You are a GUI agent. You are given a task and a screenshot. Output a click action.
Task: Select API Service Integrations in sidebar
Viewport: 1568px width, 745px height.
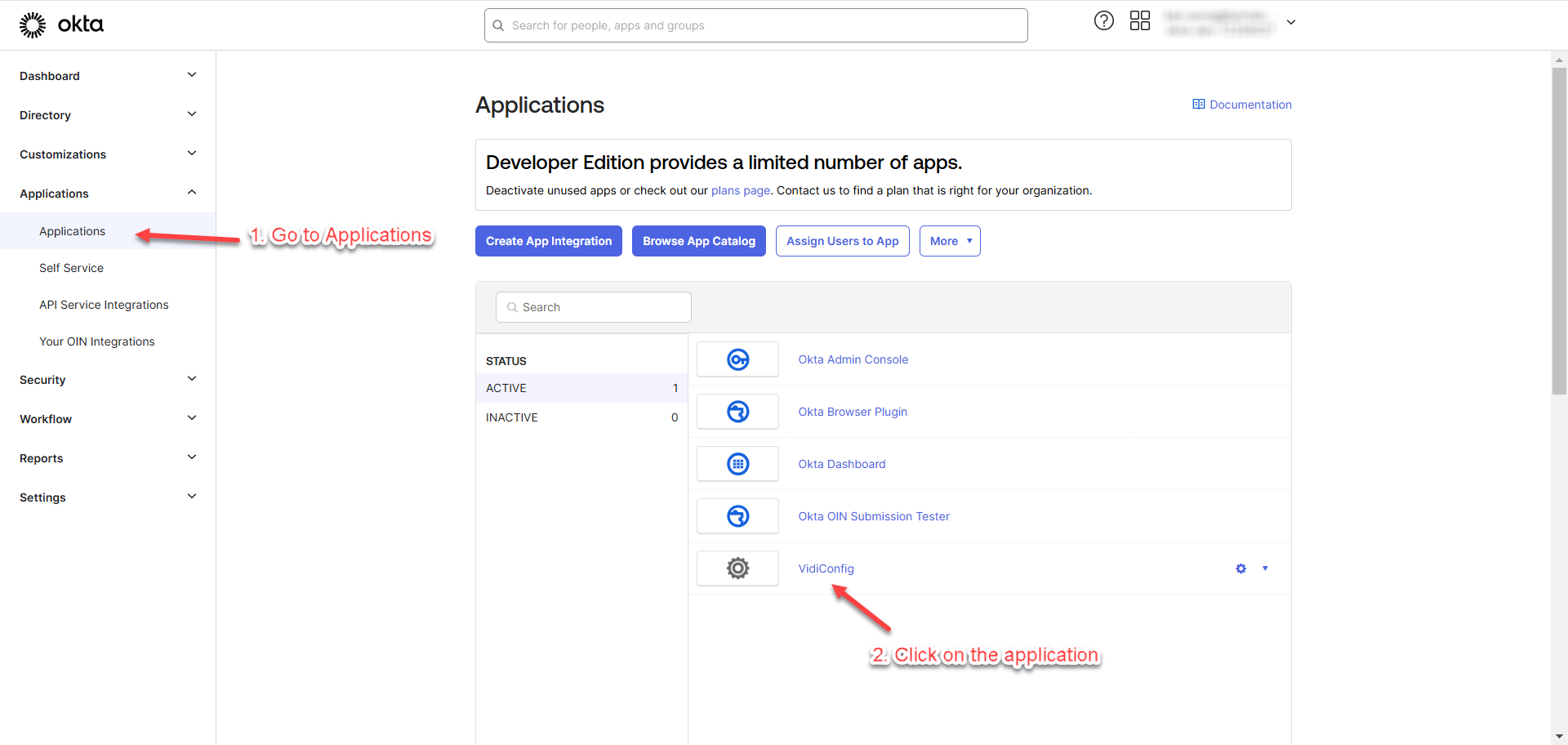coord(104,305)
